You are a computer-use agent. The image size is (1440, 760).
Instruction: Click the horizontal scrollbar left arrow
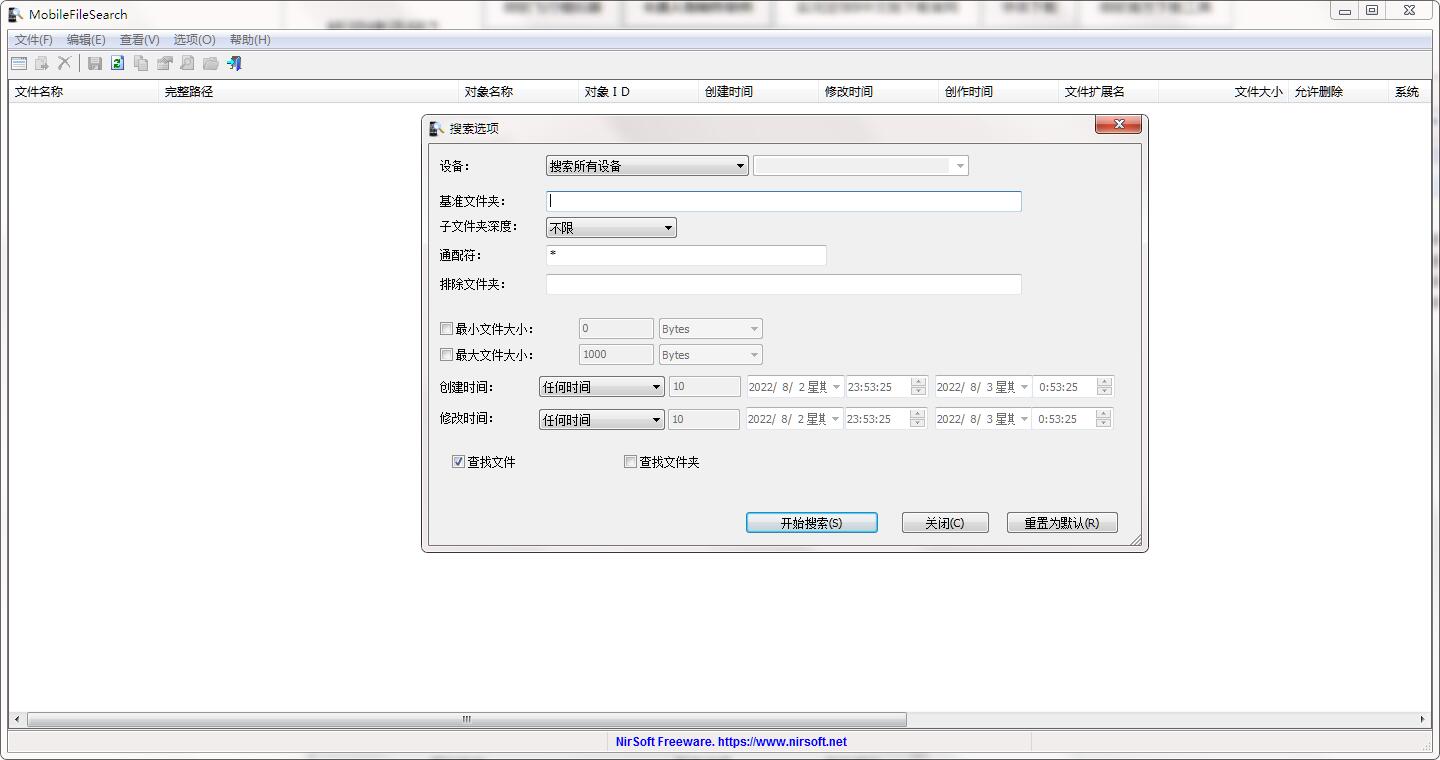coord(17,719)
